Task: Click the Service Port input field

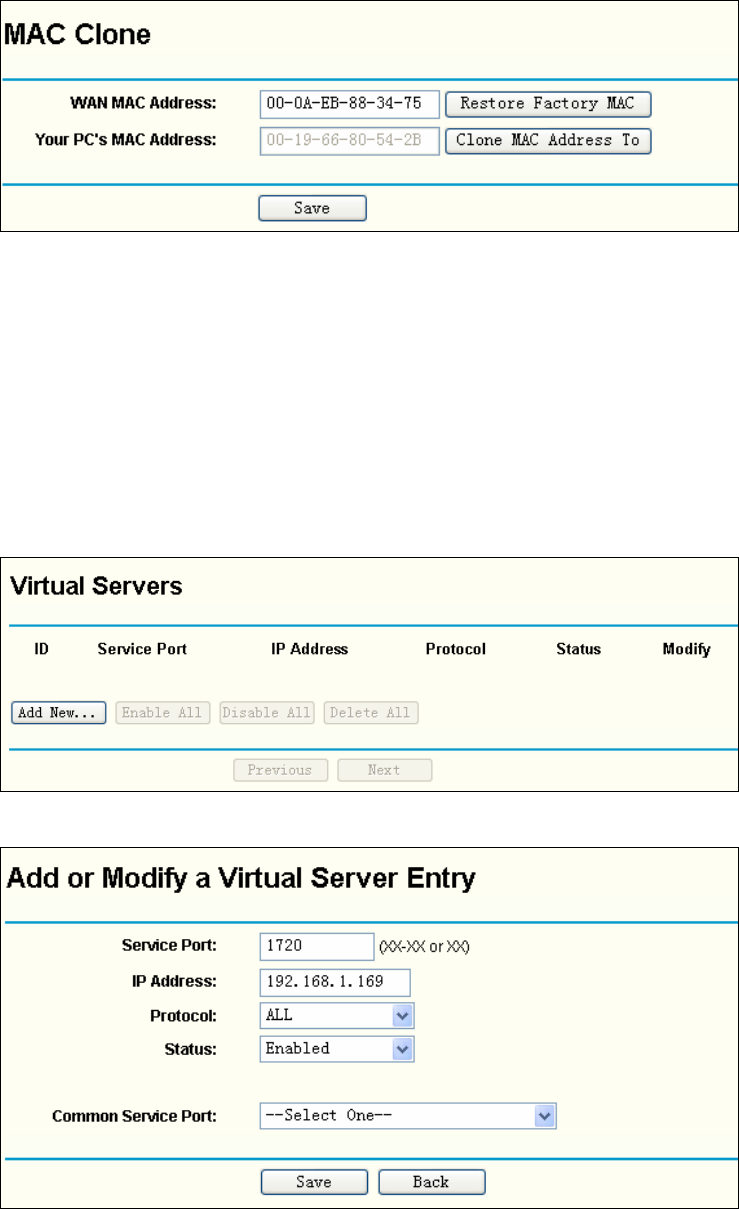Action: 316,946
